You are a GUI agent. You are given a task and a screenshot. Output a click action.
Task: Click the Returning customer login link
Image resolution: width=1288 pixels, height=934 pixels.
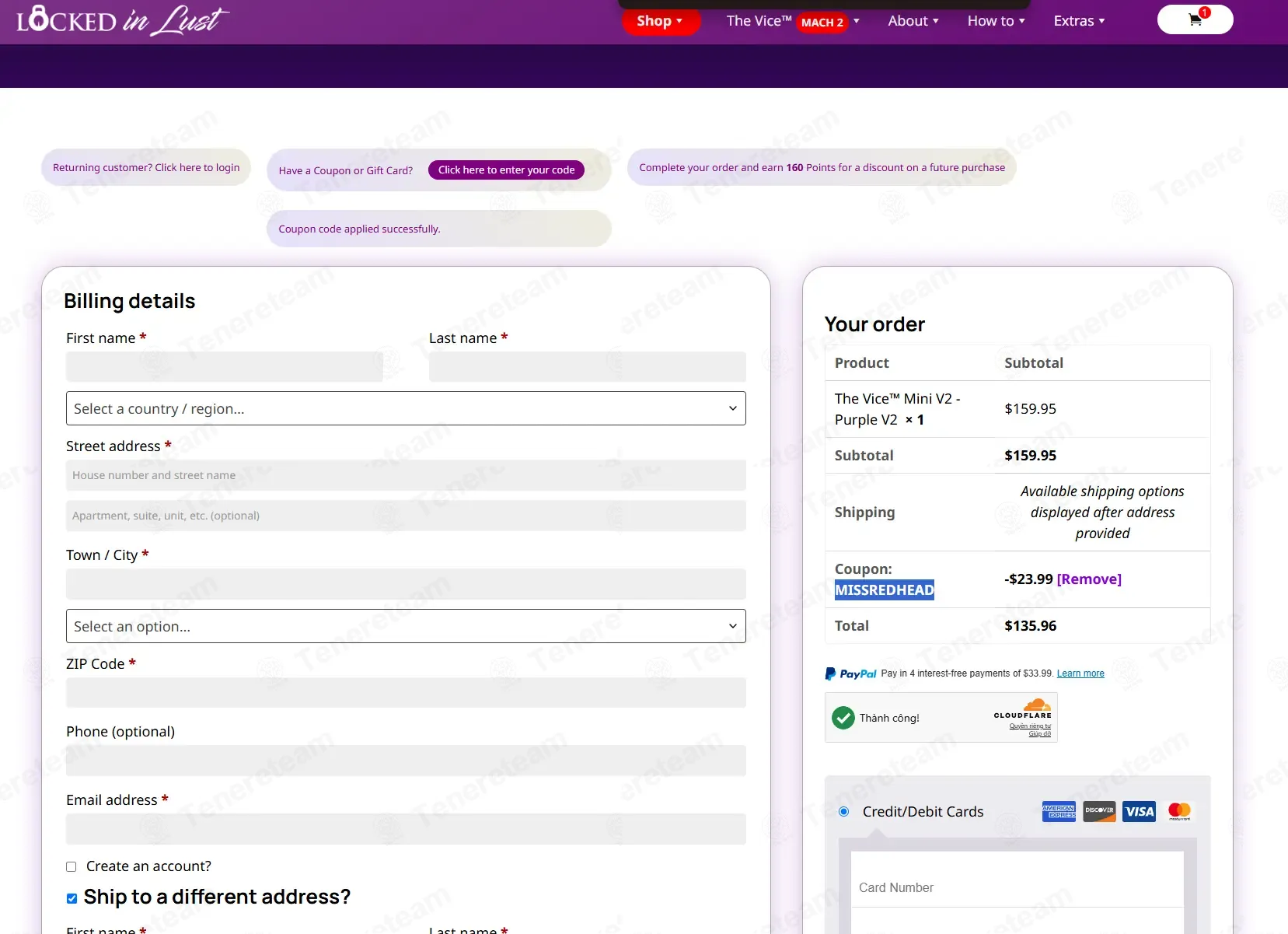[146, 167]
